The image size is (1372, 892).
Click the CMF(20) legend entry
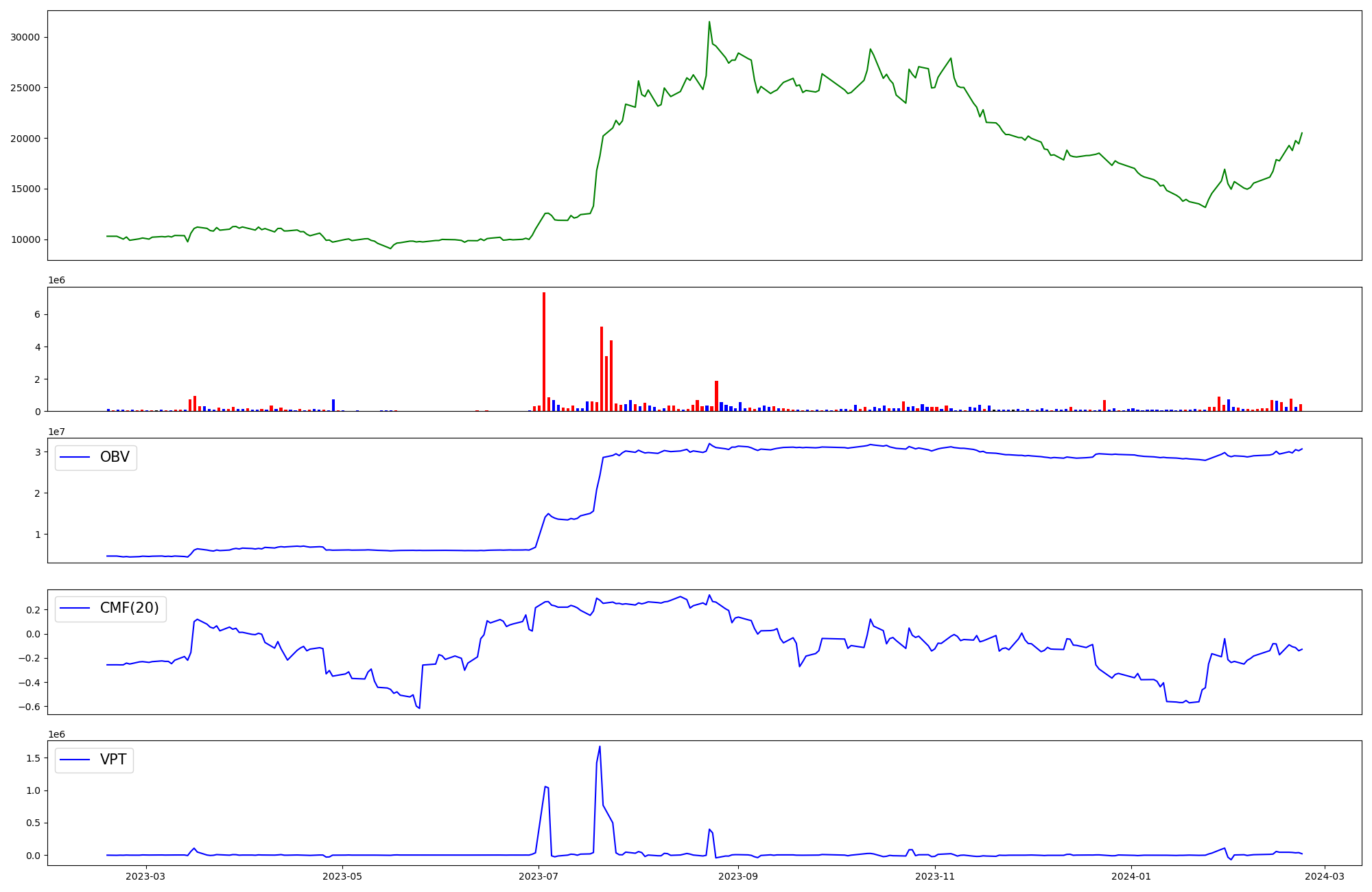click(129, 609)
